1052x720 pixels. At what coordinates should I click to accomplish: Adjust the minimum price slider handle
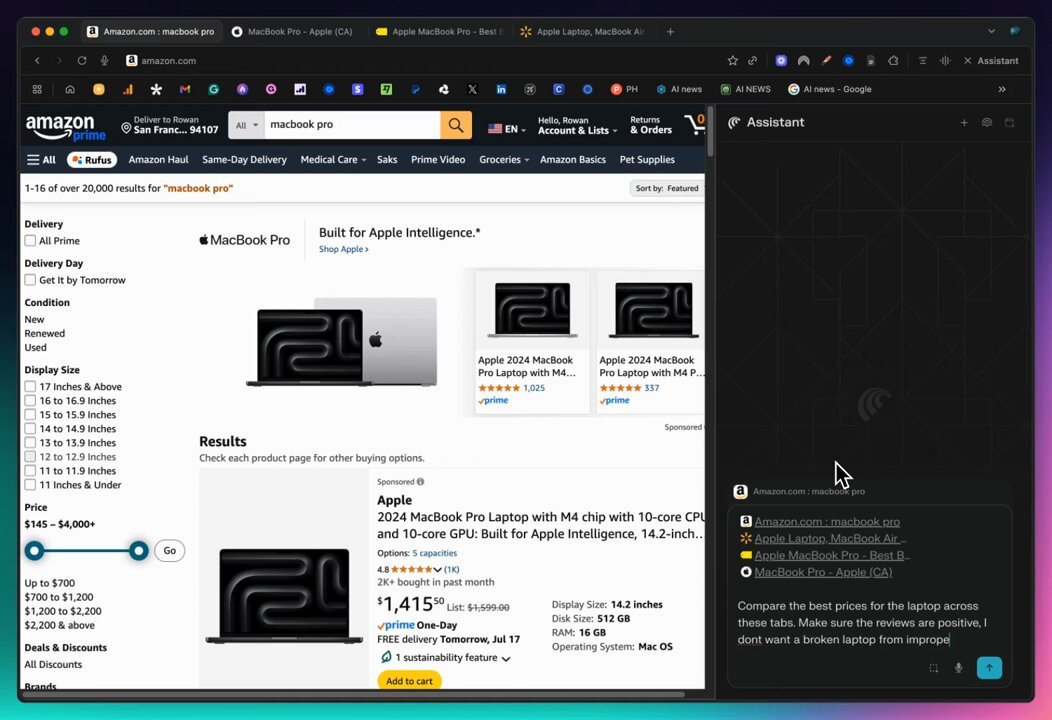coord(34,551)
